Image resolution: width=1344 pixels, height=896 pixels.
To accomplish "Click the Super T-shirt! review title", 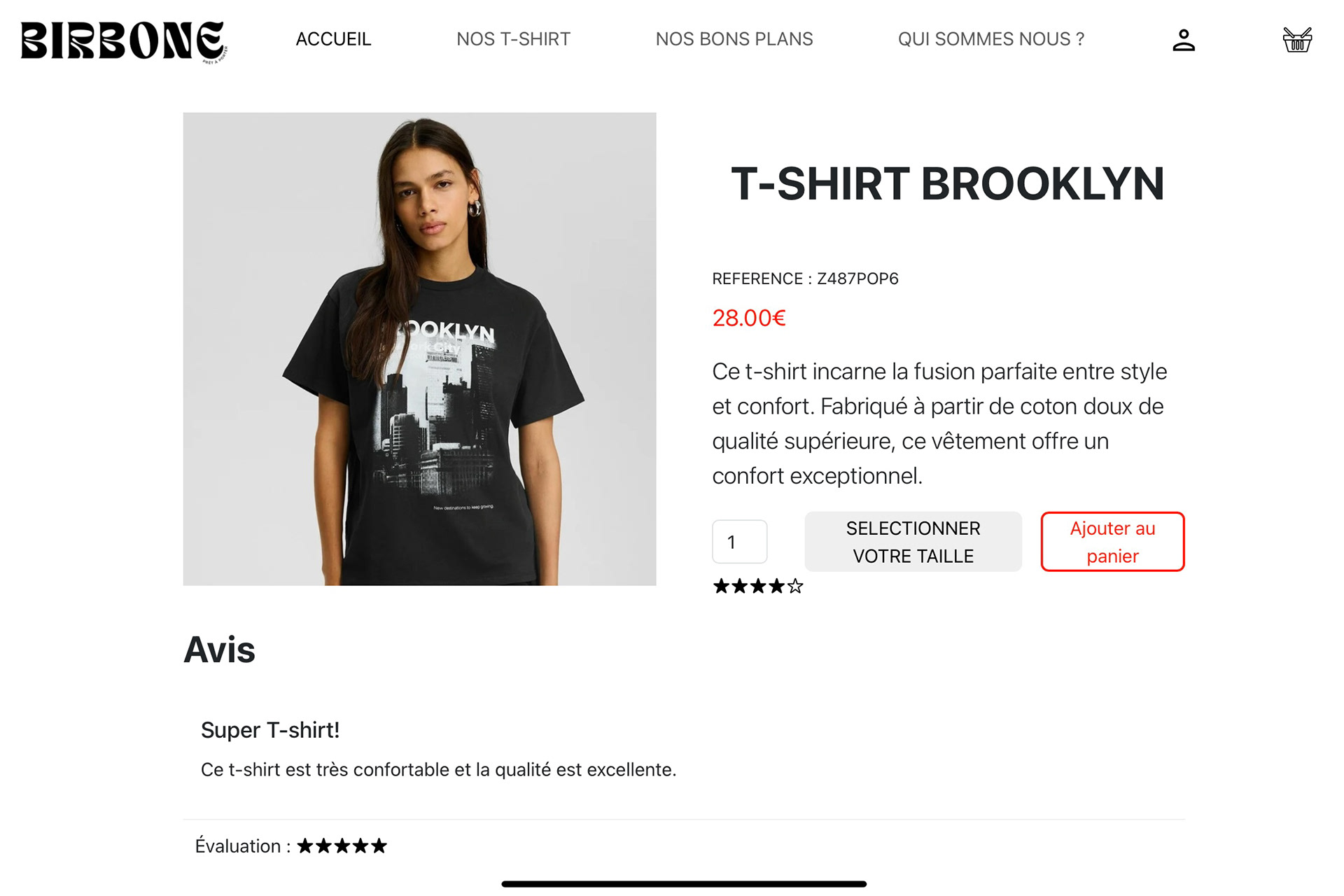I will click(270, 730).
